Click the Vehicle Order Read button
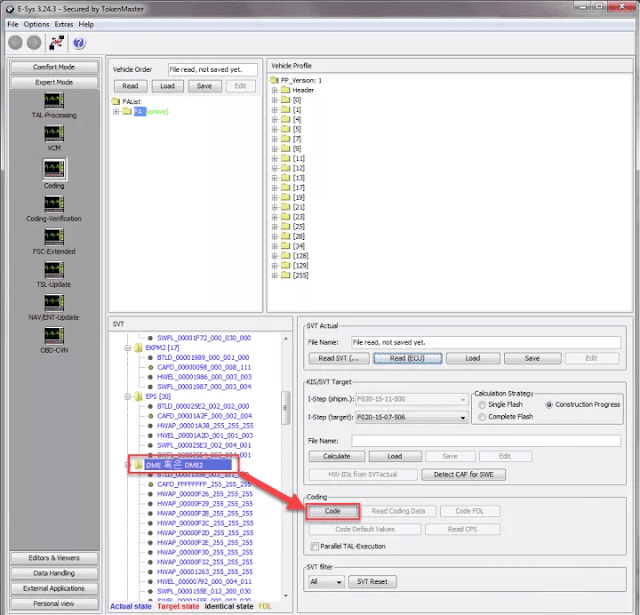This screenshot has width=640, height=615. [x=130, y=86]
